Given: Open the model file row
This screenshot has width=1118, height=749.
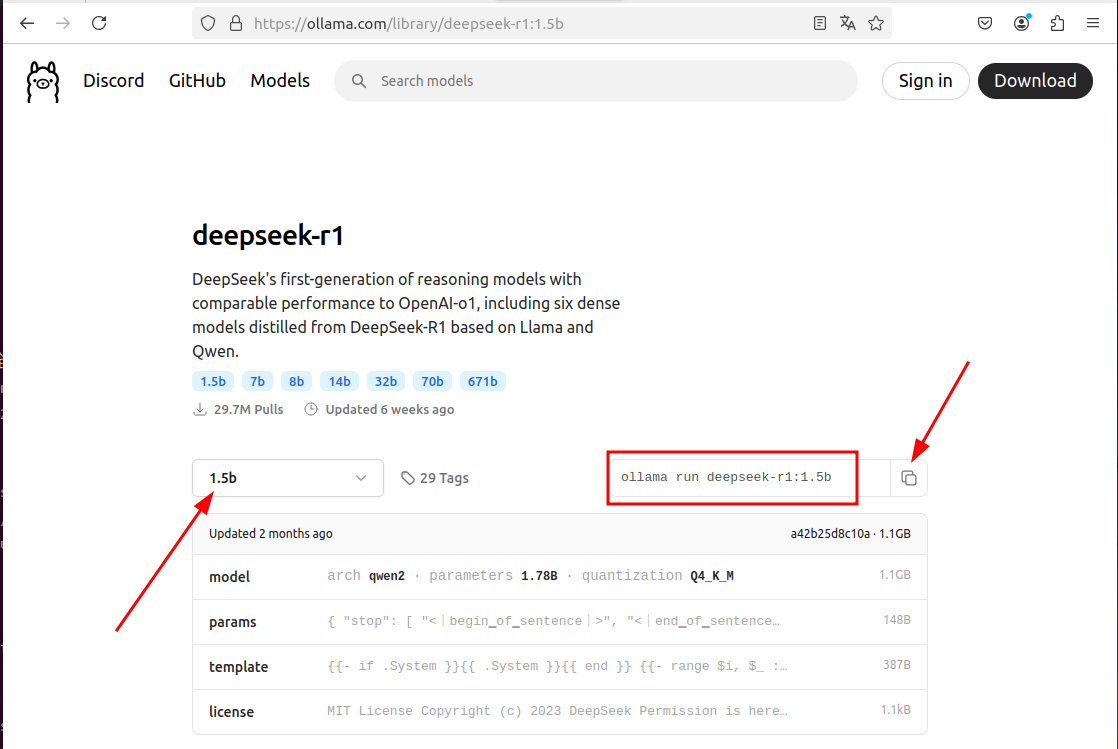Looking at the screenshot, I should (560, 576).
